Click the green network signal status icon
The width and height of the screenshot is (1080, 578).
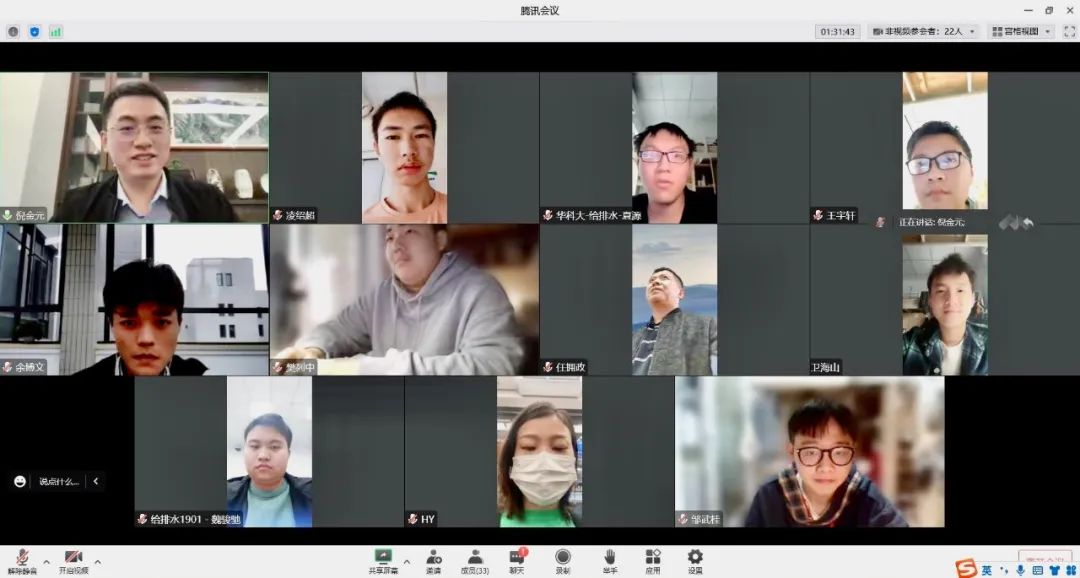click(x=56, y=32)
